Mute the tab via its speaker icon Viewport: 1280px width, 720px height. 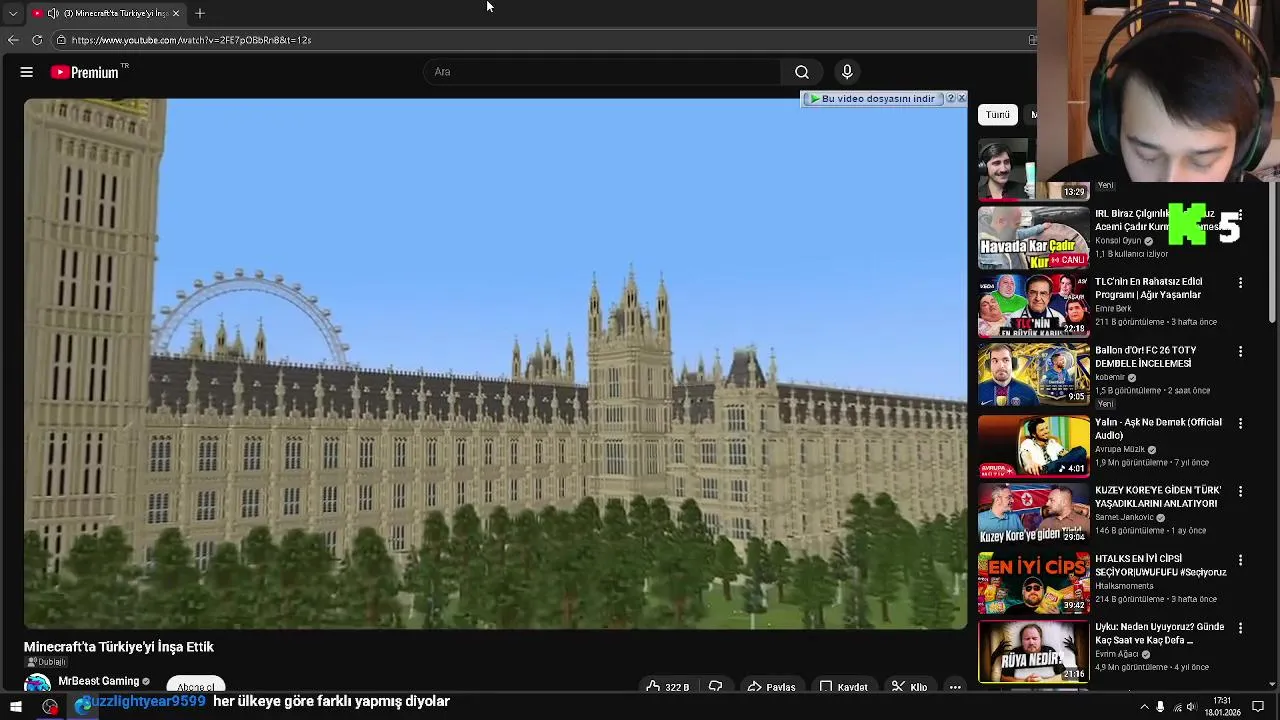[x=53, y=13]
